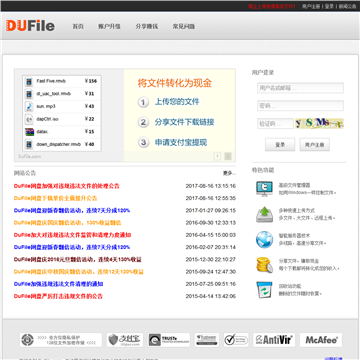
Task: Click 更多 link beside announcements heading
Action: (229, 173)
